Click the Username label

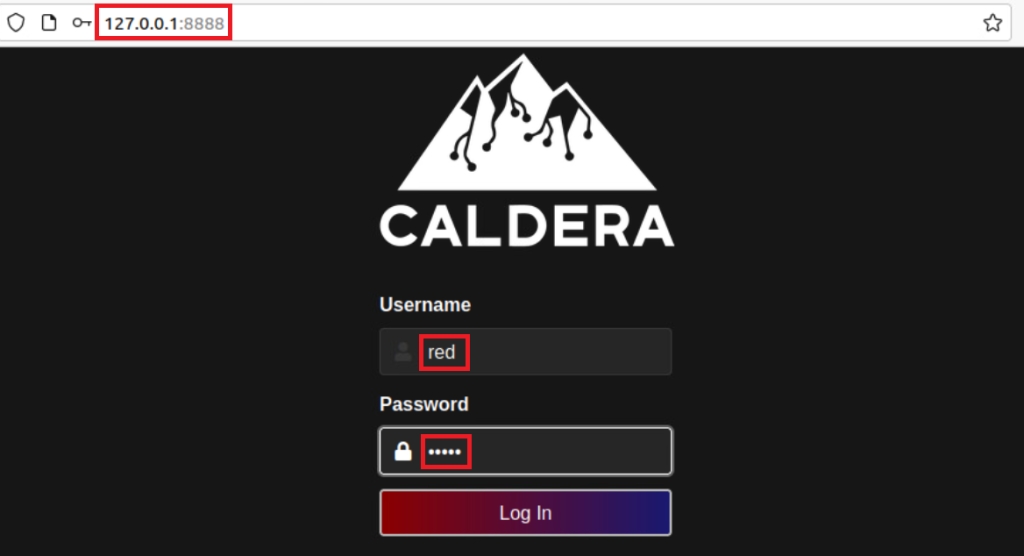pyautogui.click(x=425, y=305)
